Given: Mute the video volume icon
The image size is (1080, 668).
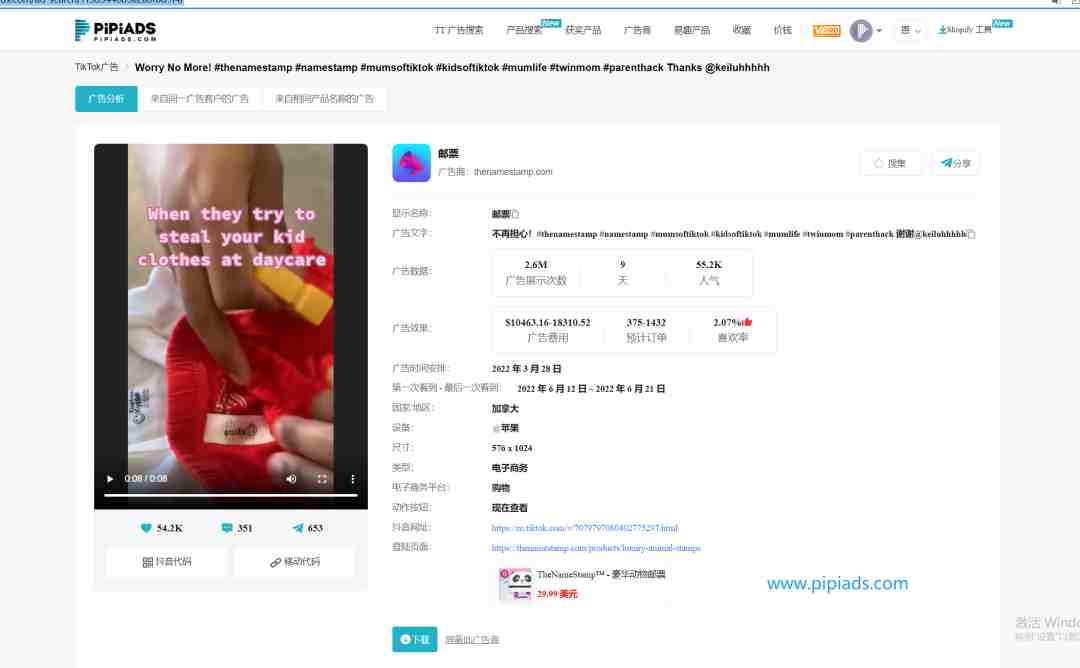Looking at the screenshot, I should point(291,479).
